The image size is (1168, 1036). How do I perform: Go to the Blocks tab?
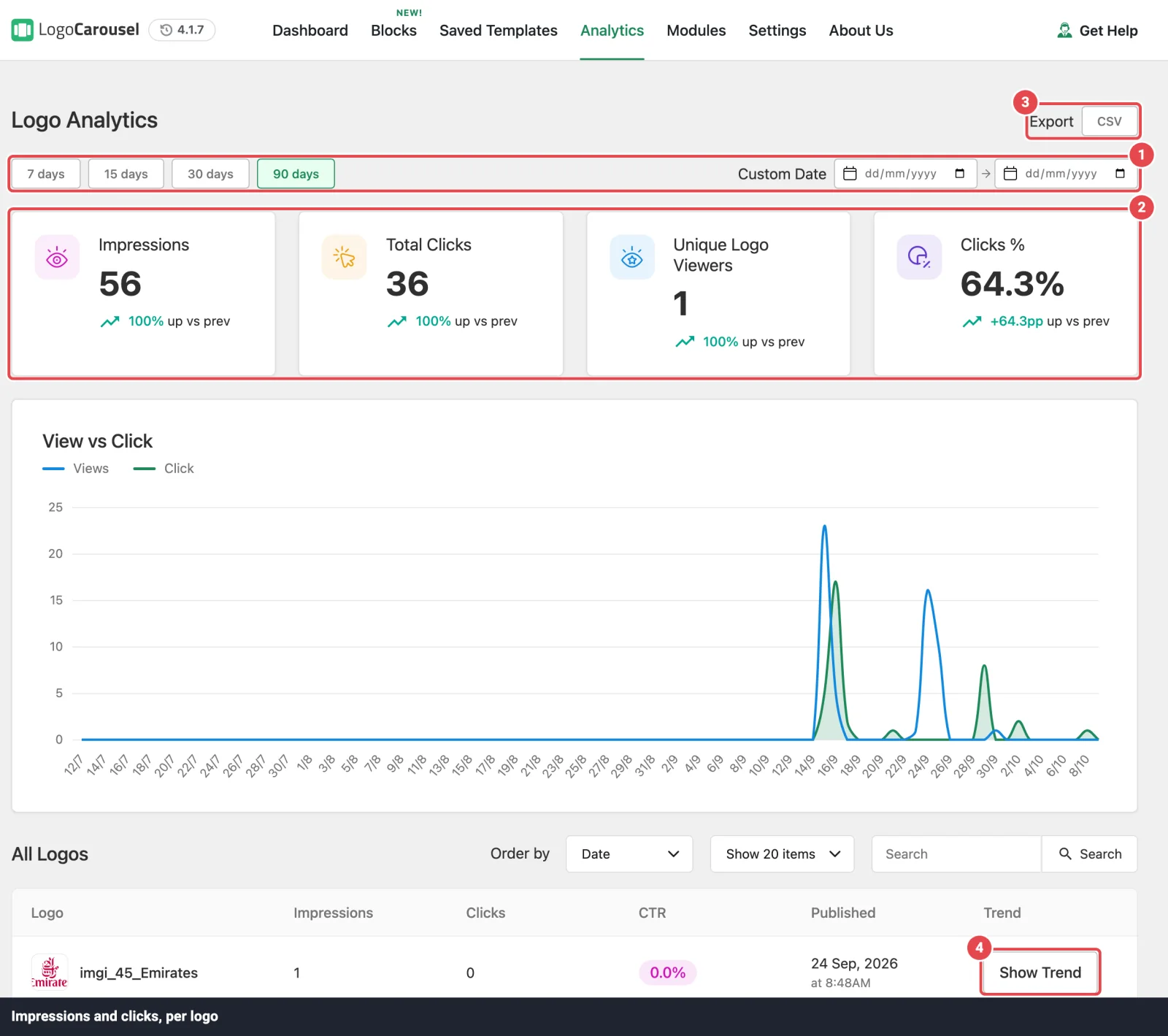[393, 31]
